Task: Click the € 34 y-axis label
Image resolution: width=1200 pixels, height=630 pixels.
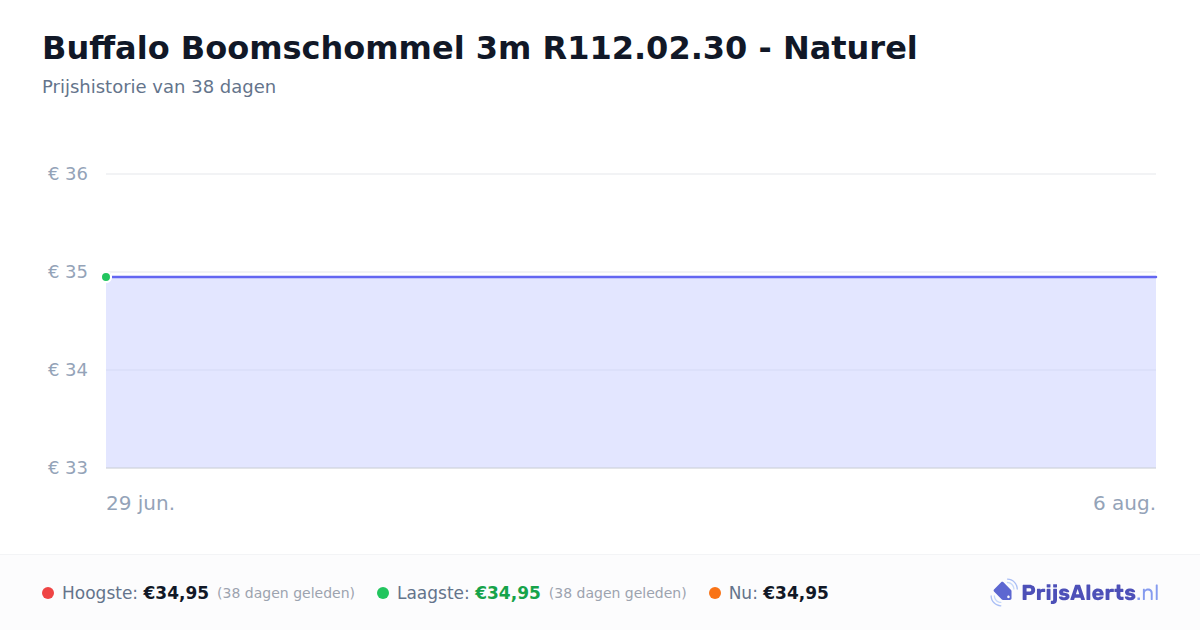Action: coord(68,370)
